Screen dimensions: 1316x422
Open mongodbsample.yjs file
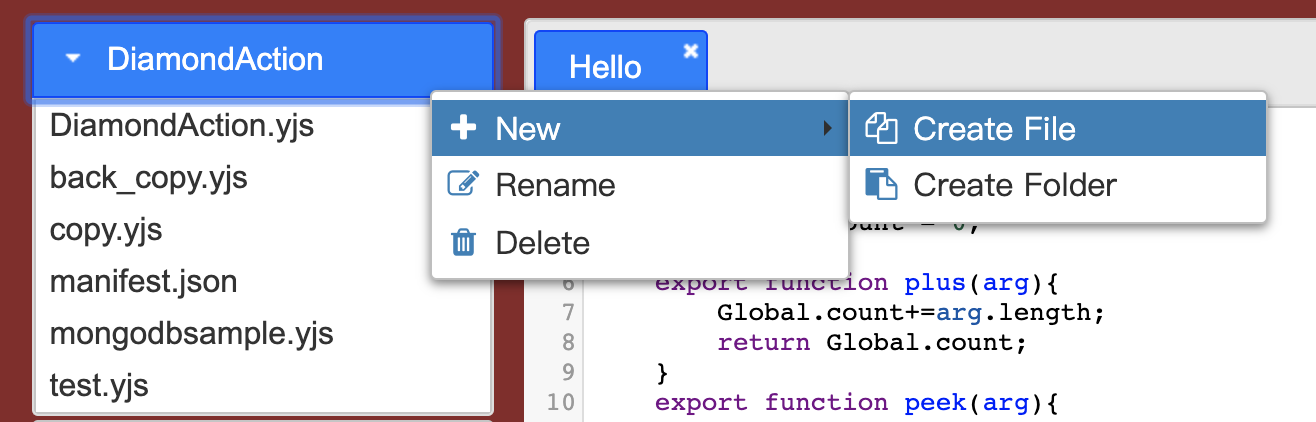(191, 333)
